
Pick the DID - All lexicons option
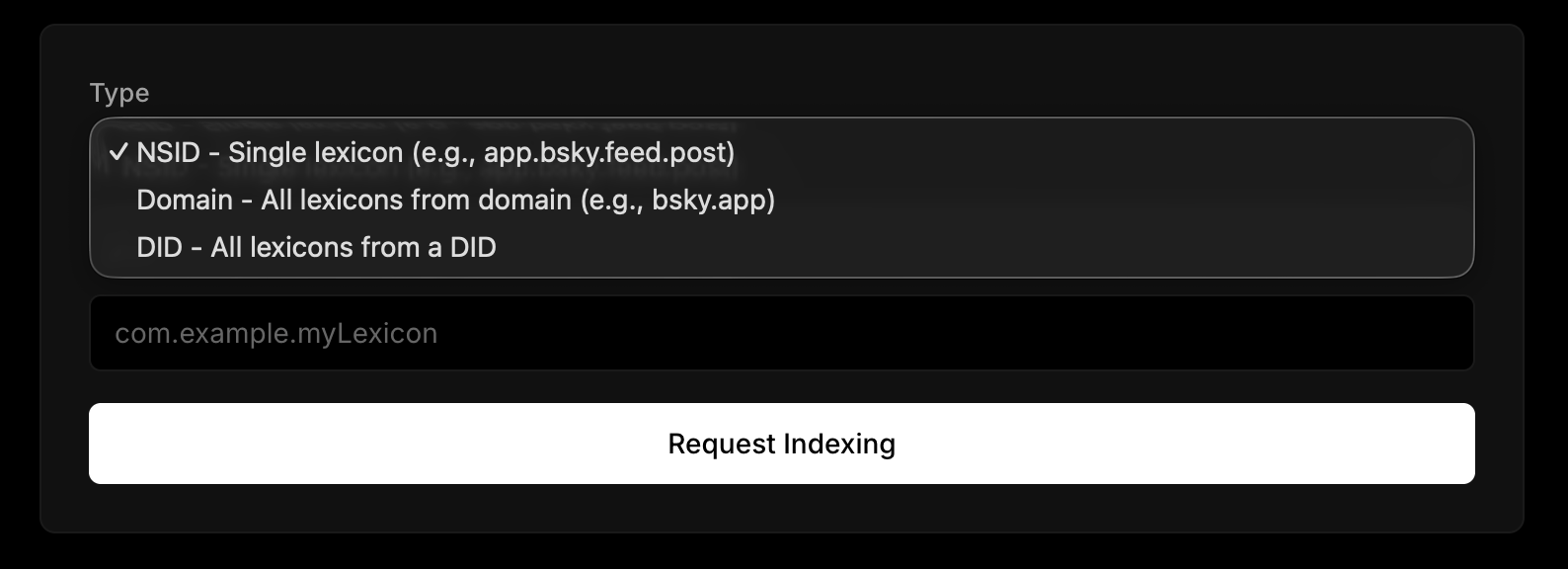316,247
